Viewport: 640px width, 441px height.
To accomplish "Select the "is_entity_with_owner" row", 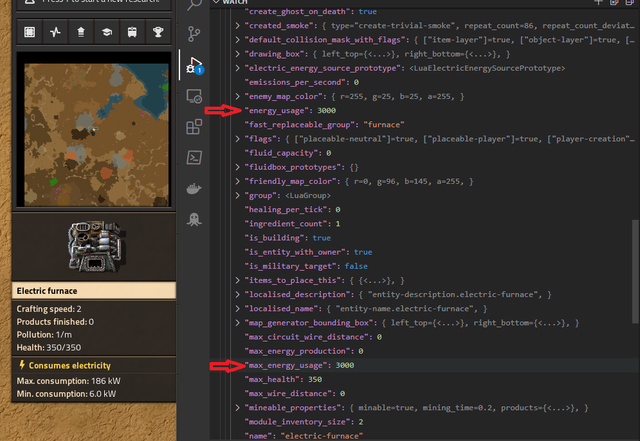I will 424,252.
